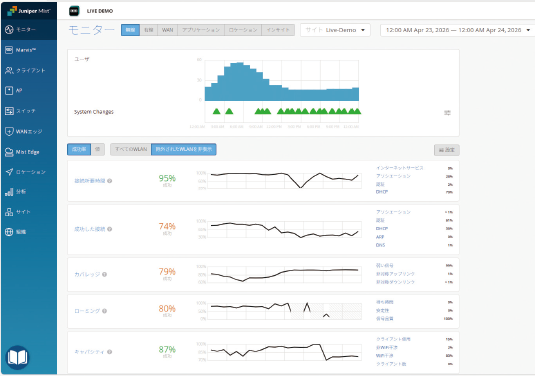Open スイッチ in the sidebar

[29, 111]
